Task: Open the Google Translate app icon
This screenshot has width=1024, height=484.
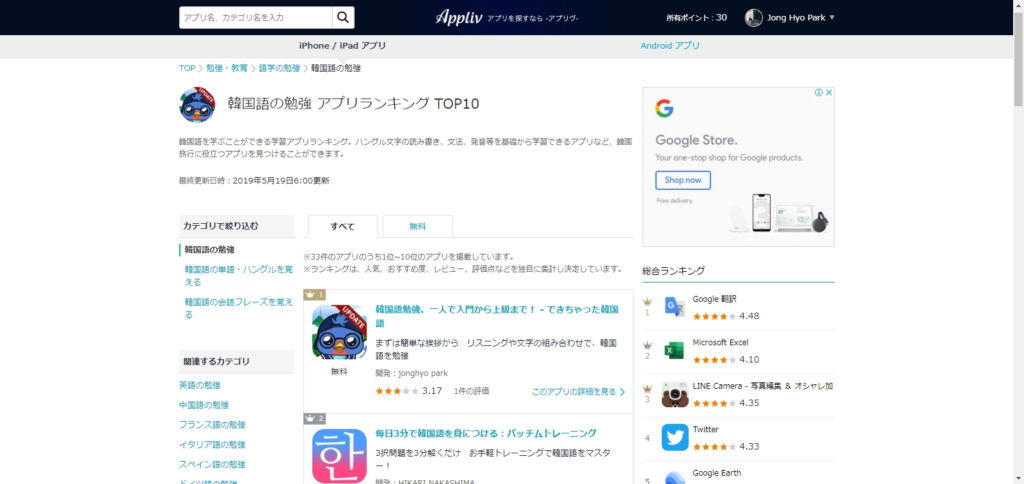Action: (674, 307)
